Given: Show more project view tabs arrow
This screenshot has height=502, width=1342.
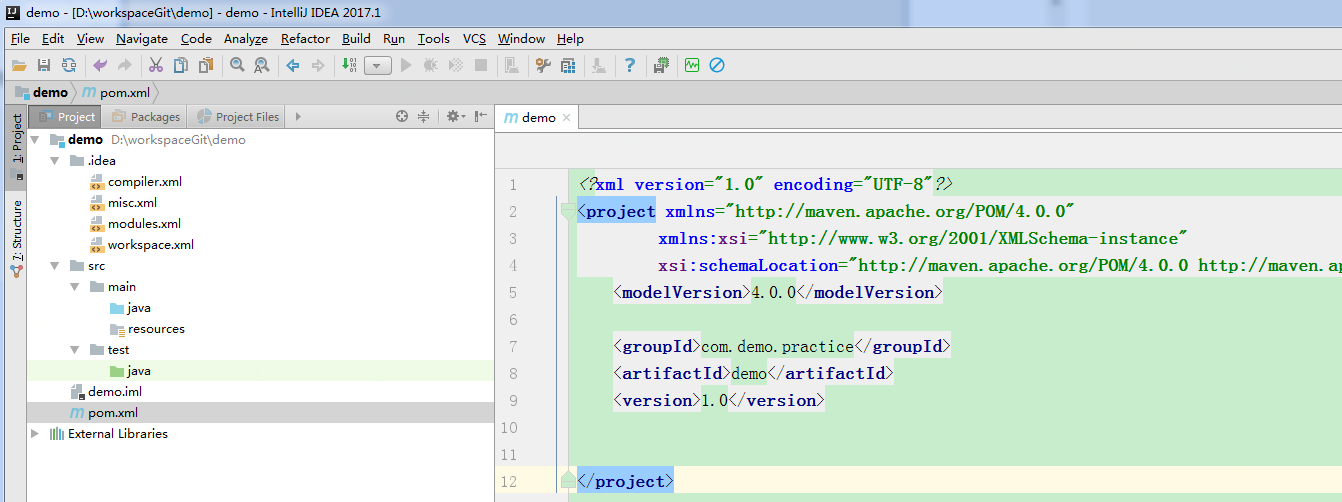Looking at the screenshot, I should pos(298,117).
